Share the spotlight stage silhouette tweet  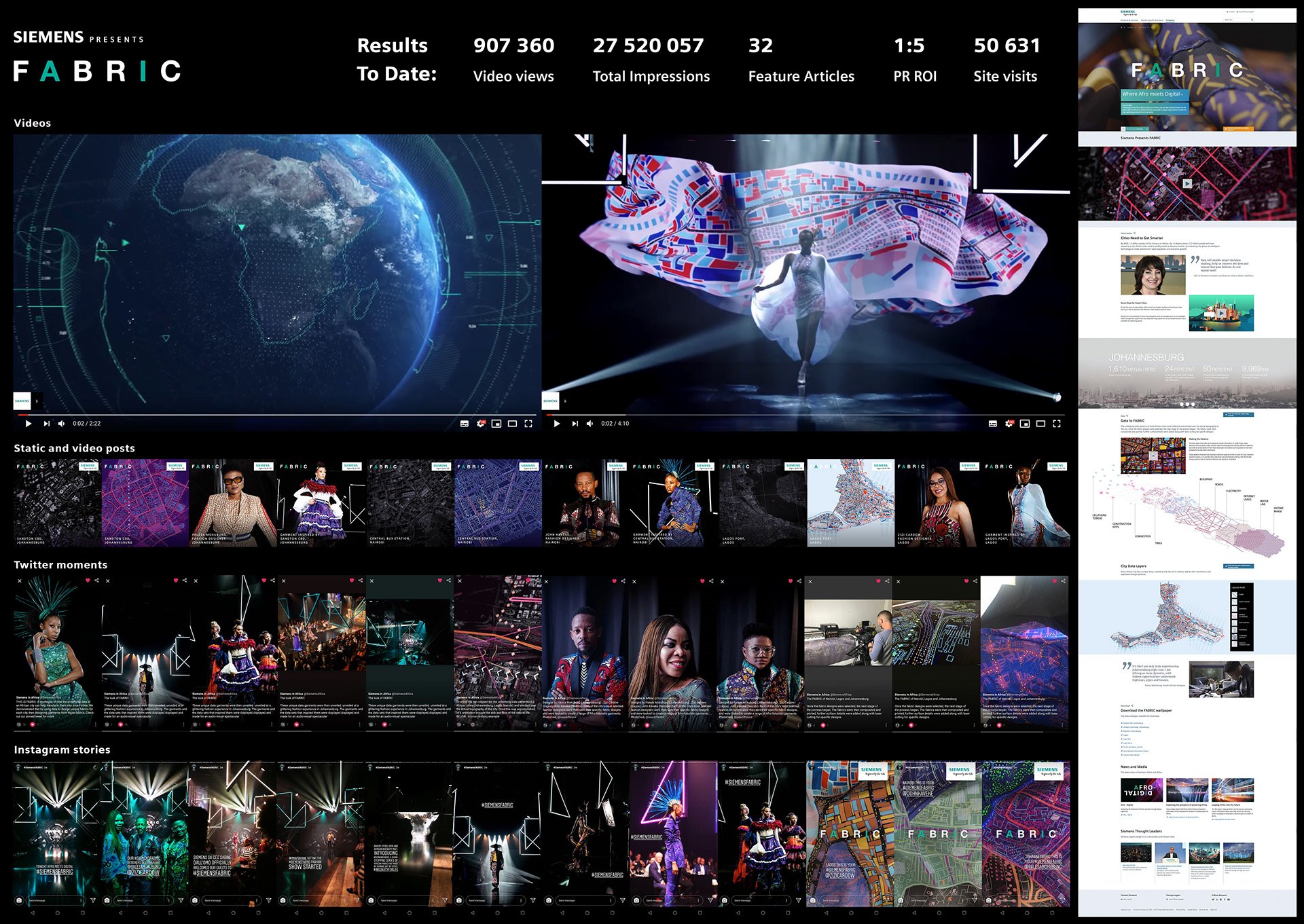[185, 580]
